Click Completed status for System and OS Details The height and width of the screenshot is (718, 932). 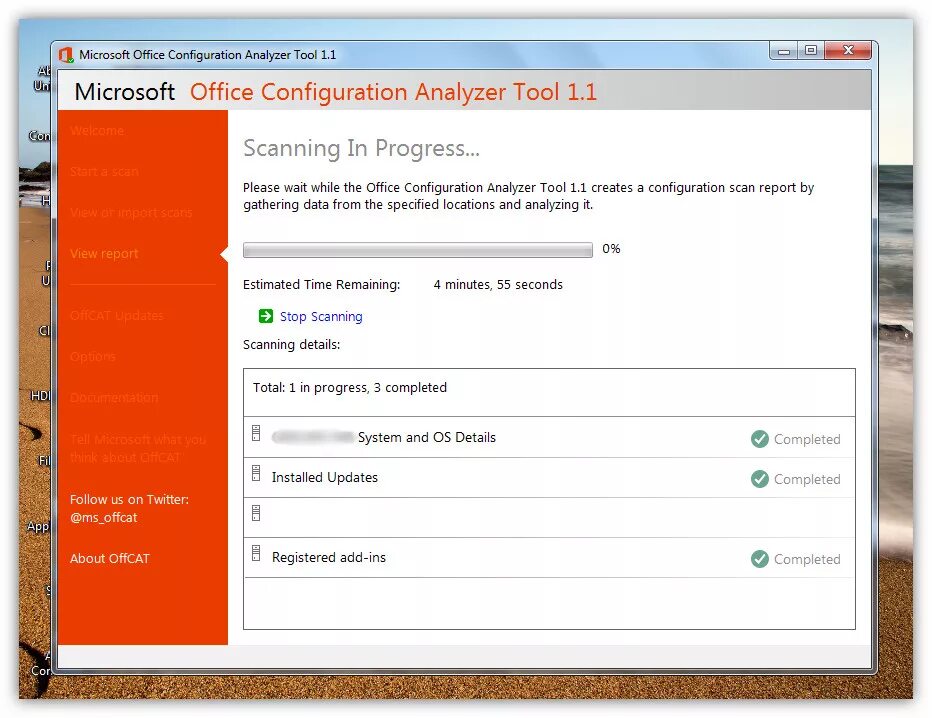click(807, 440)
